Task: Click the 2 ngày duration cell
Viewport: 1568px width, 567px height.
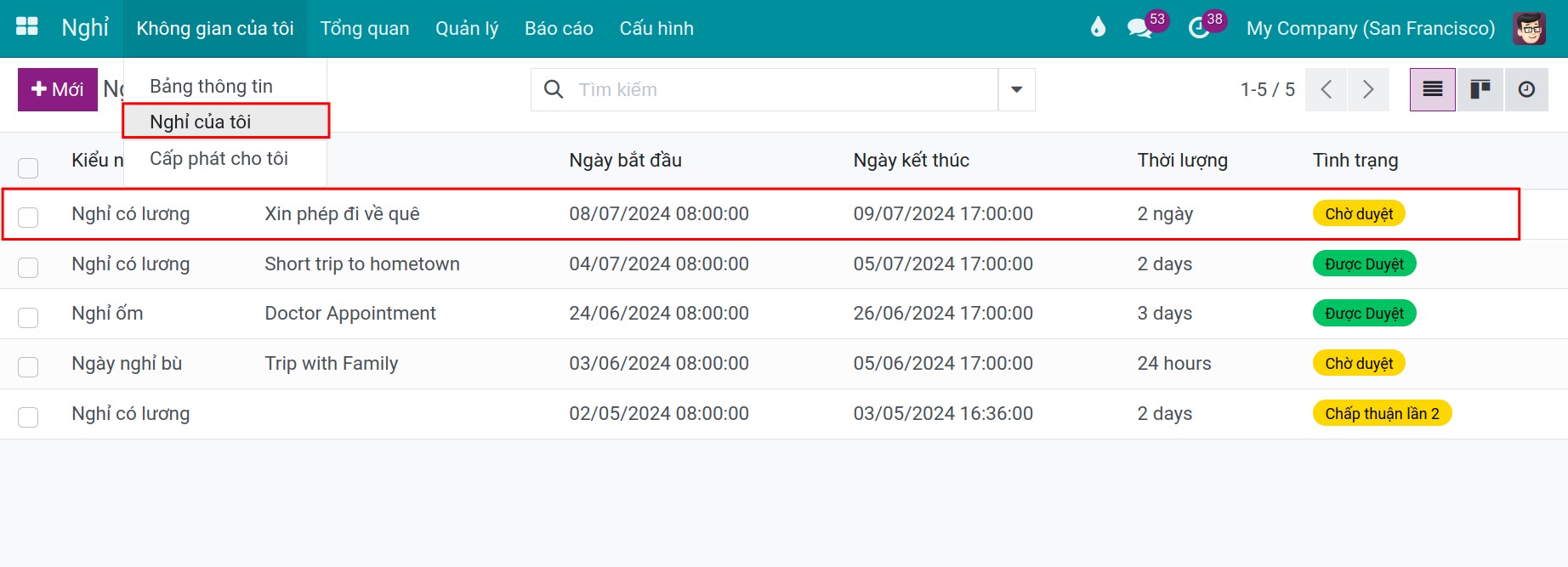Action: click(1165, 213)
